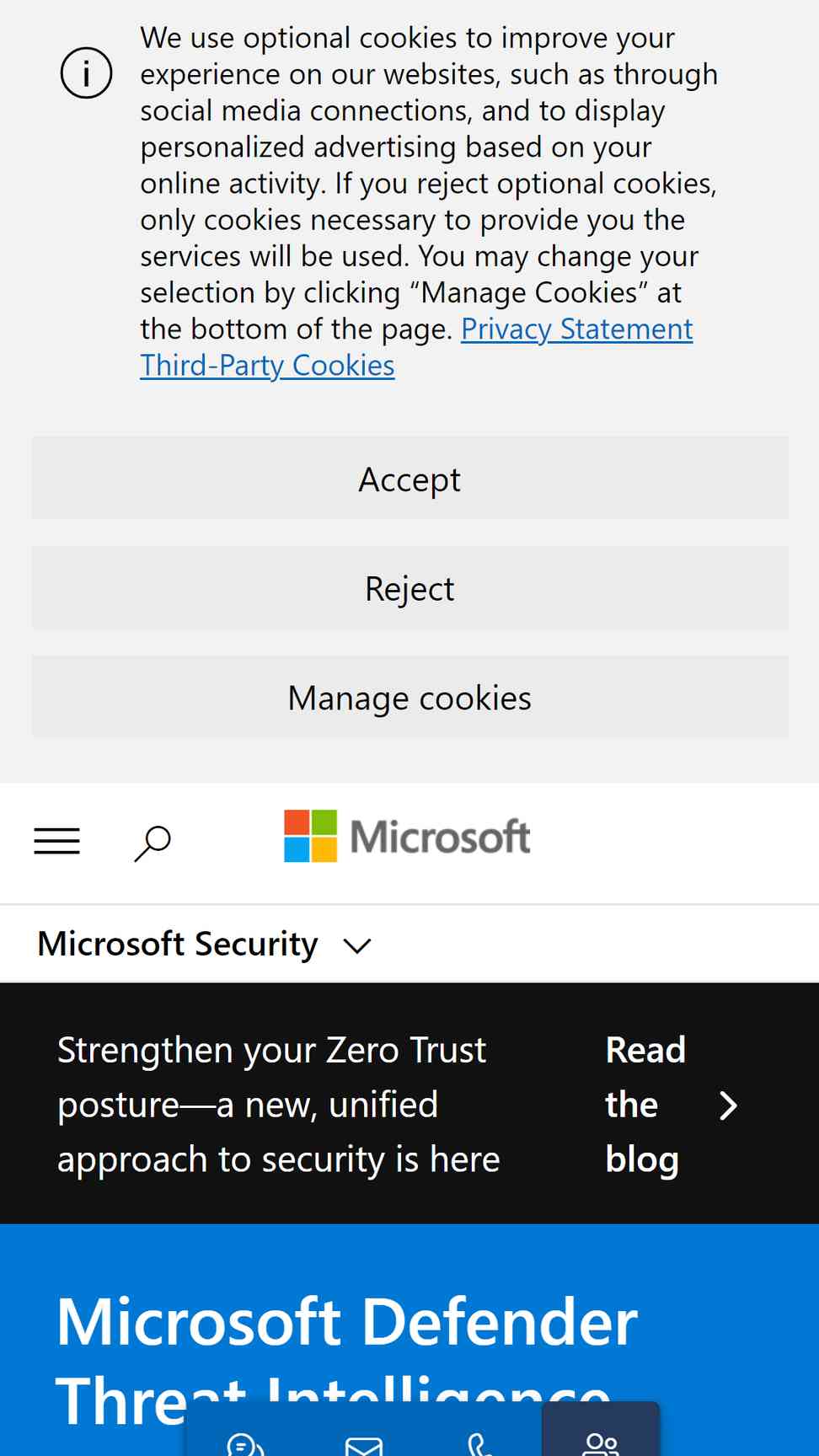The image size is (819, 1456).
Task: Open the Privacy Statement link
Action: 577,329
